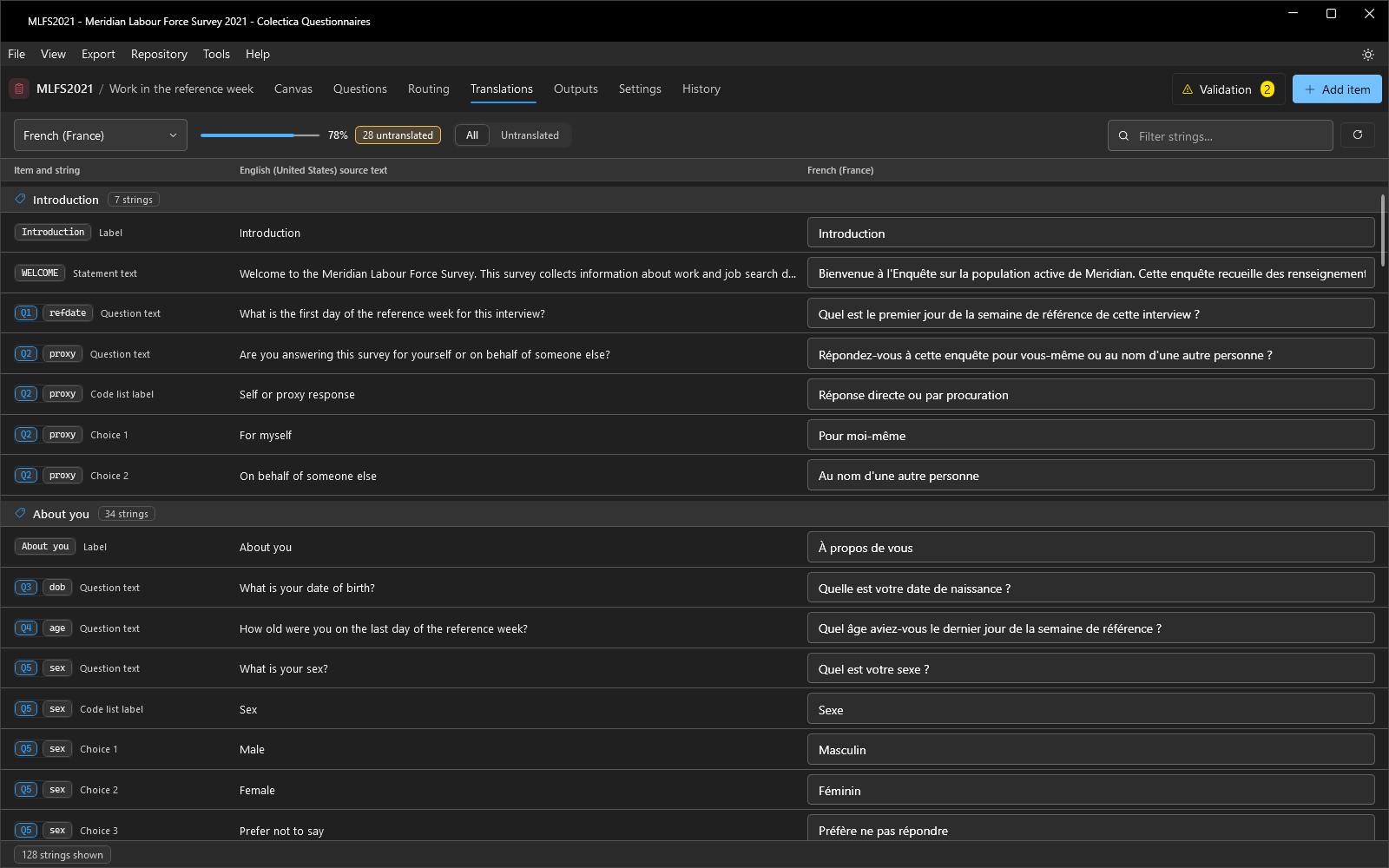The width and height of the screenshot is (1389, 868).
Task: Switch to the Questions tab
Action: click(360, 89)
